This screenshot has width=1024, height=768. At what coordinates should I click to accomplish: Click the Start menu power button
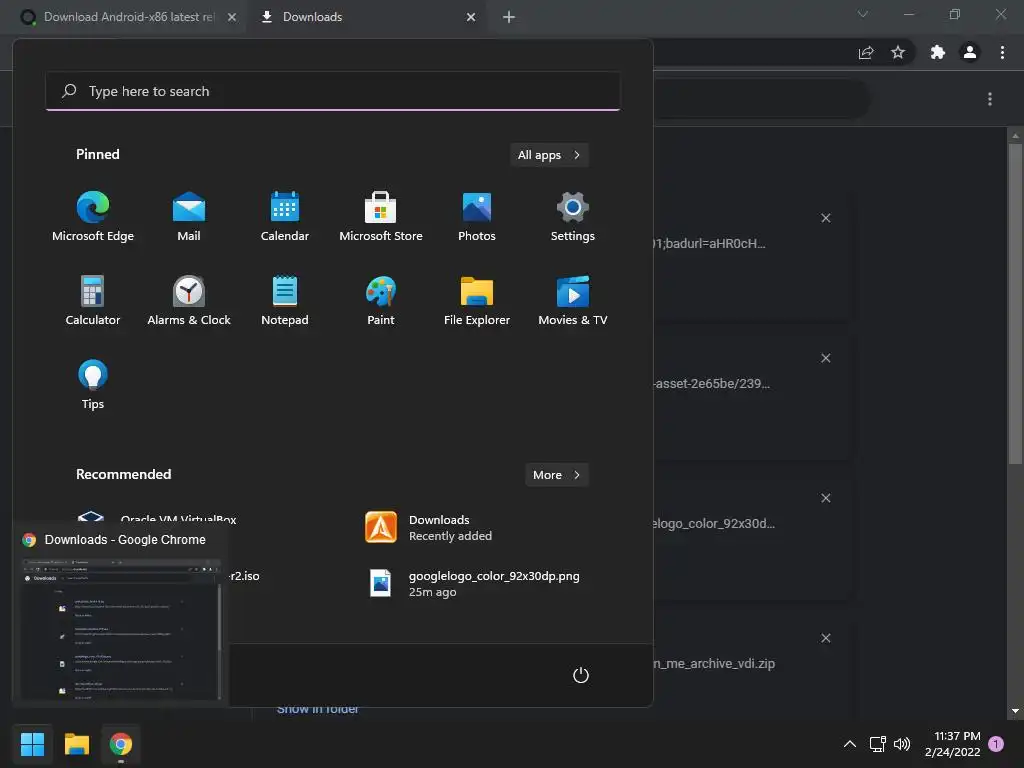click(x=581, y=675)
